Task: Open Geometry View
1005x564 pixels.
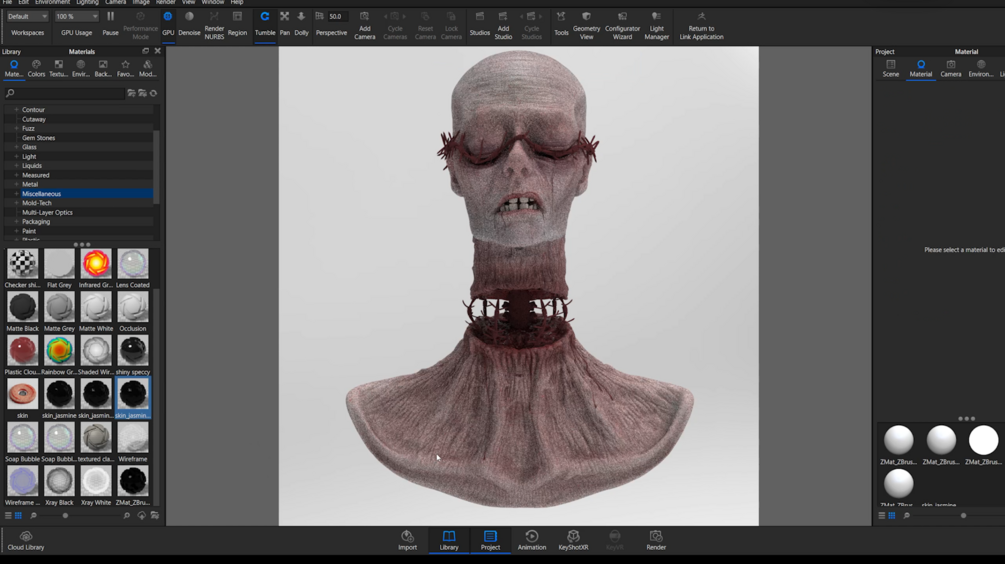Action: point(586,26)
